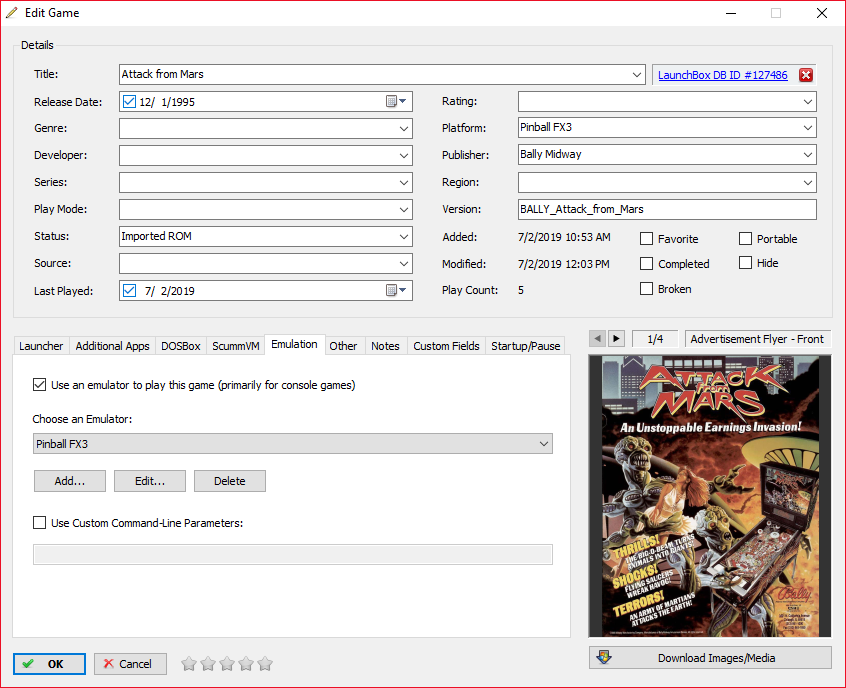Confirm changes with the OK button

click(49, 664)
